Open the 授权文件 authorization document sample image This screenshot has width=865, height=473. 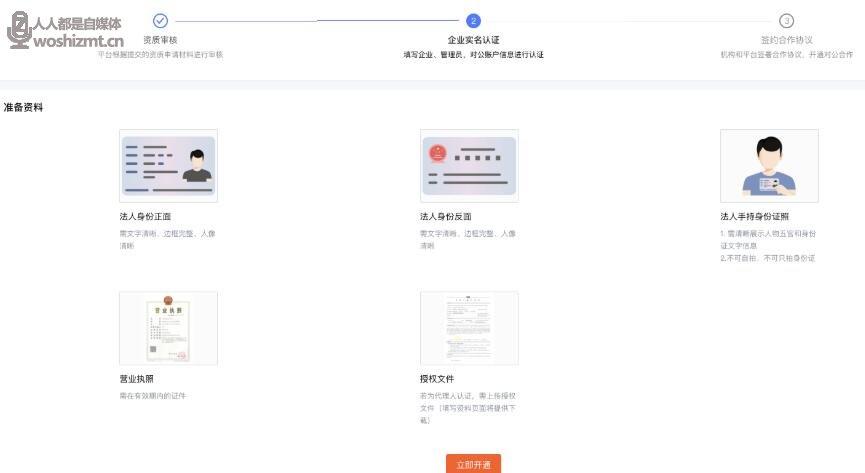click(469, 328)
